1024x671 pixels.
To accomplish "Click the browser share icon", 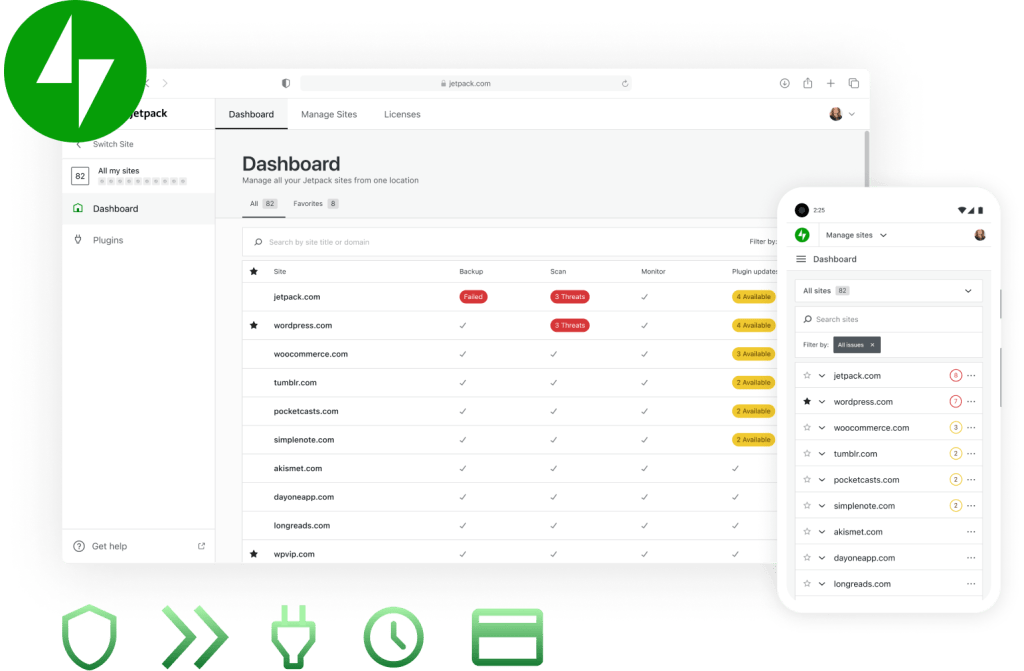I will pyautogui.click(x=808, y=83).
